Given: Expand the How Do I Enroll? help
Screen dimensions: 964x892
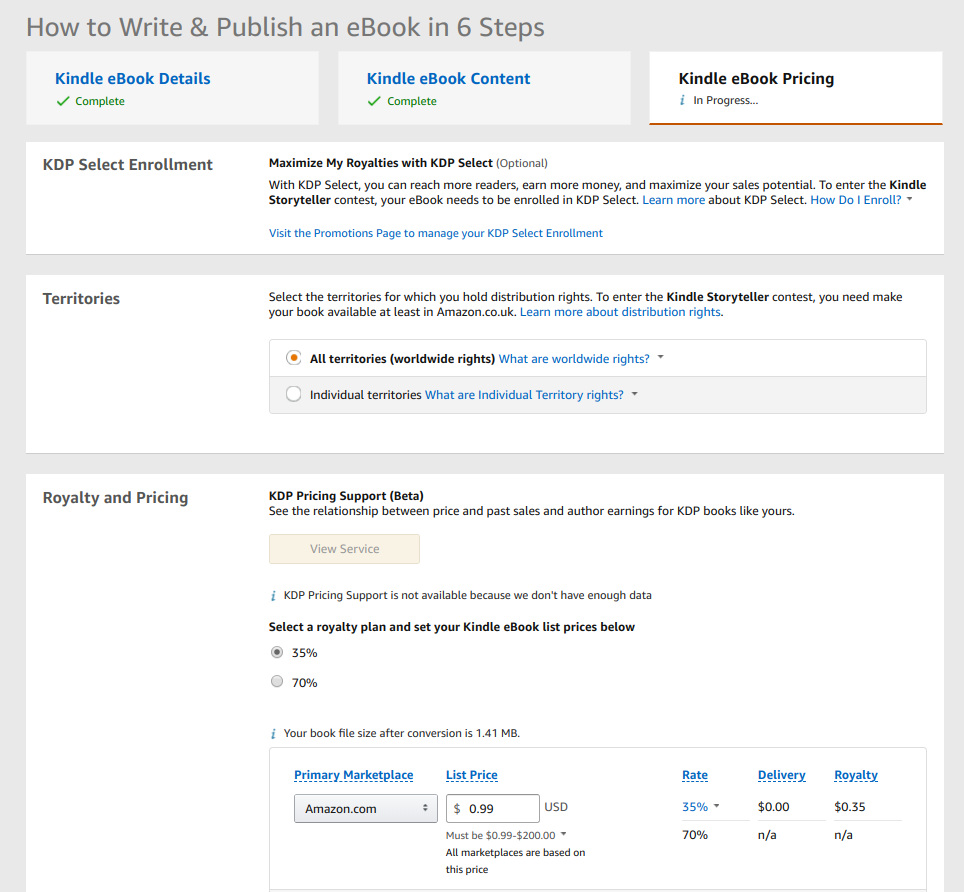Looking at the screenshot, I should pos(861,200).
